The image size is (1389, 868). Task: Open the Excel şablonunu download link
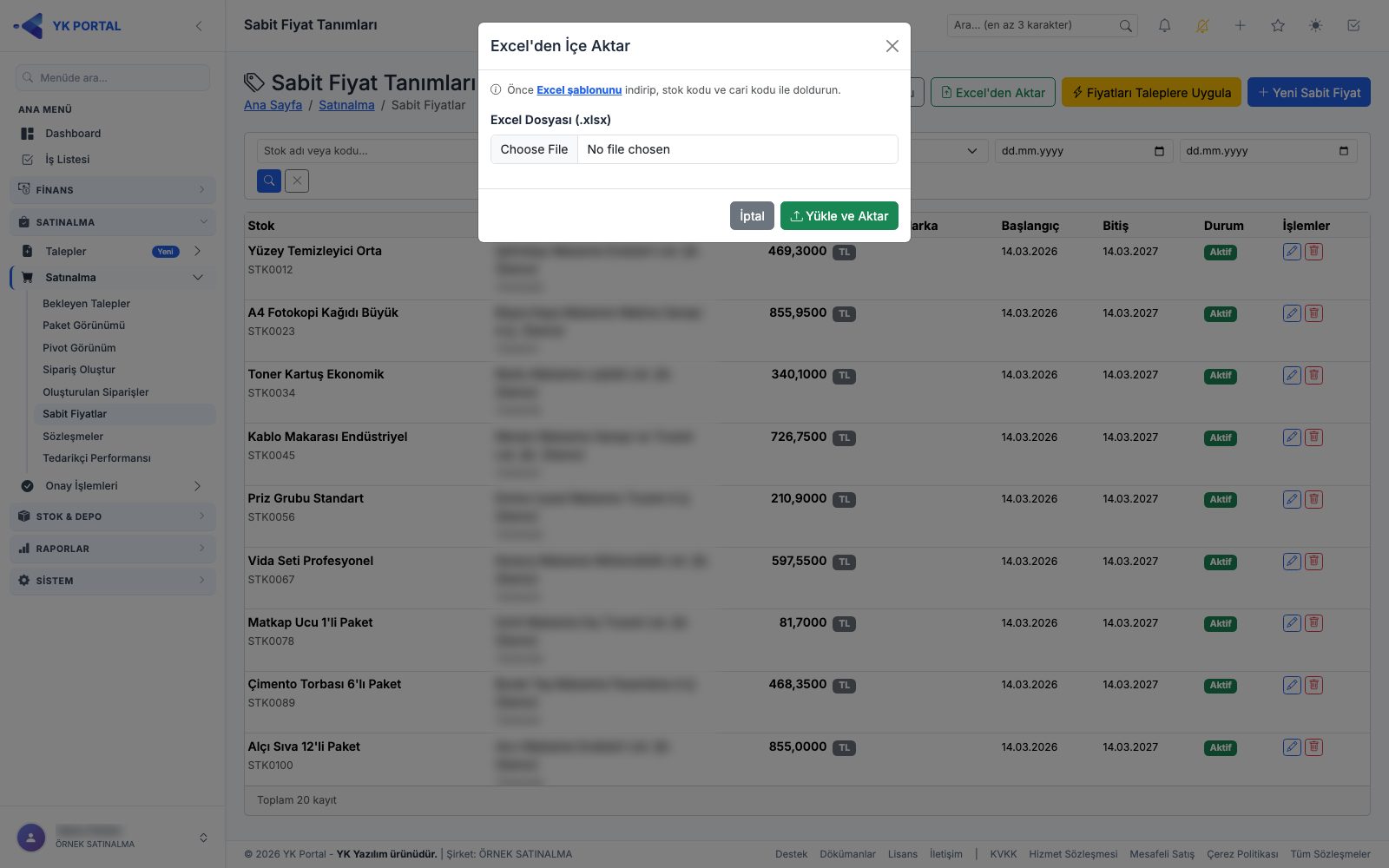click(x=579, y=89)
